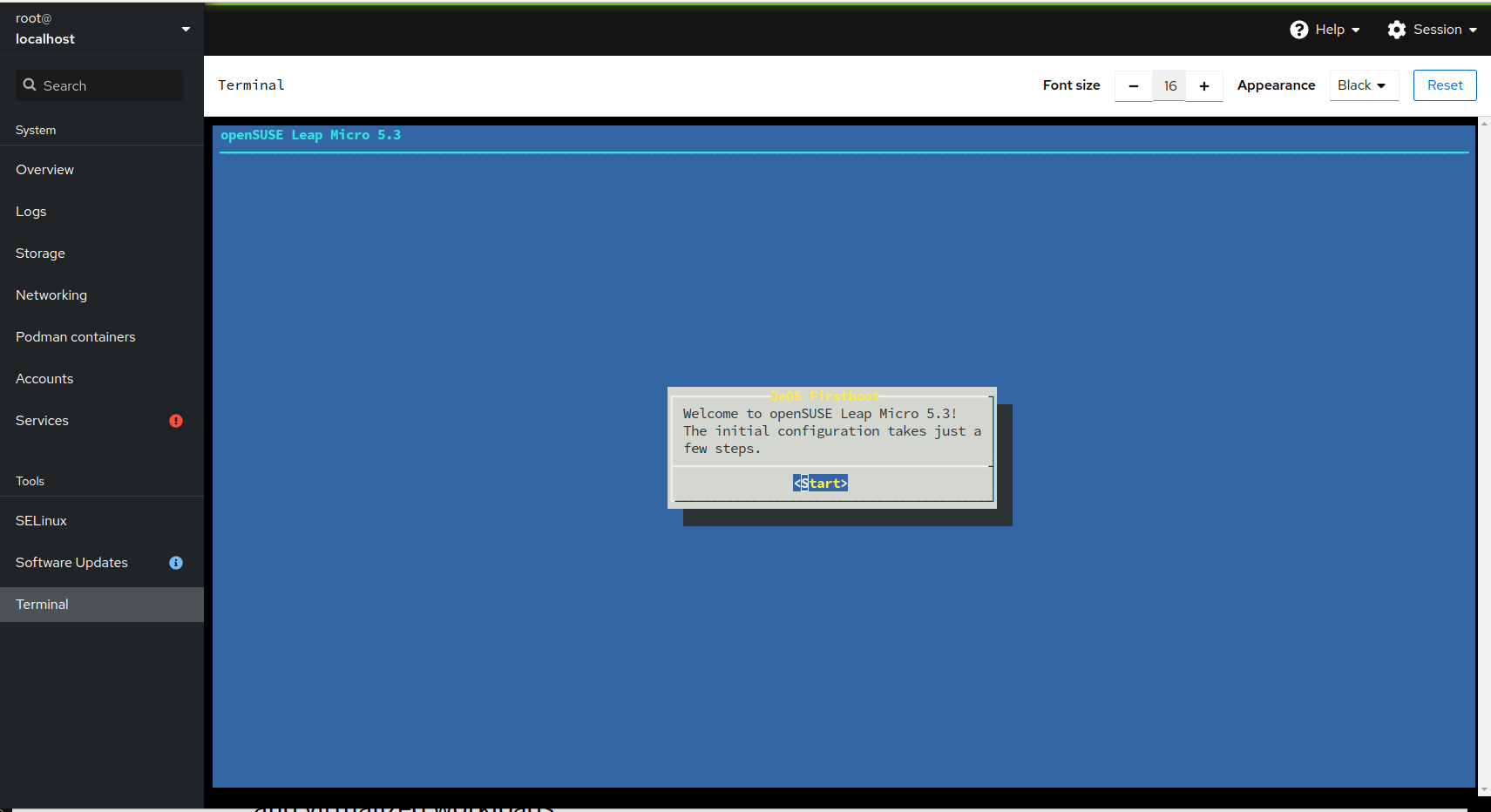This screenshot has height=812, width=1491.
Task: Open the Podman containers page
Action: [x=75, y=336]
